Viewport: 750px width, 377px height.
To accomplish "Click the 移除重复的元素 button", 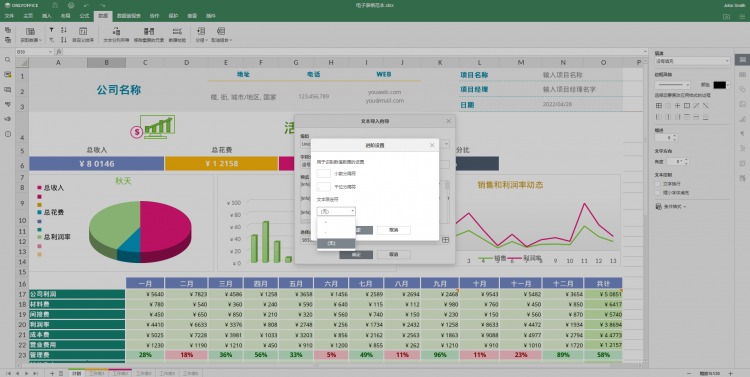I will [149, 34].
